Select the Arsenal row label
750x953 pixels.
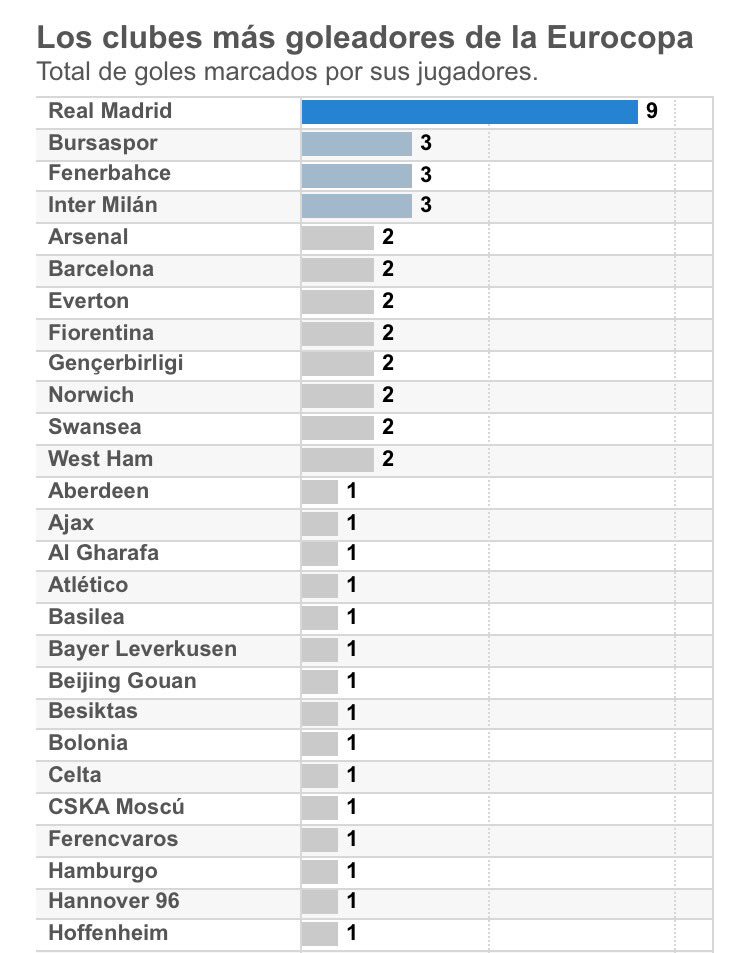88,237
